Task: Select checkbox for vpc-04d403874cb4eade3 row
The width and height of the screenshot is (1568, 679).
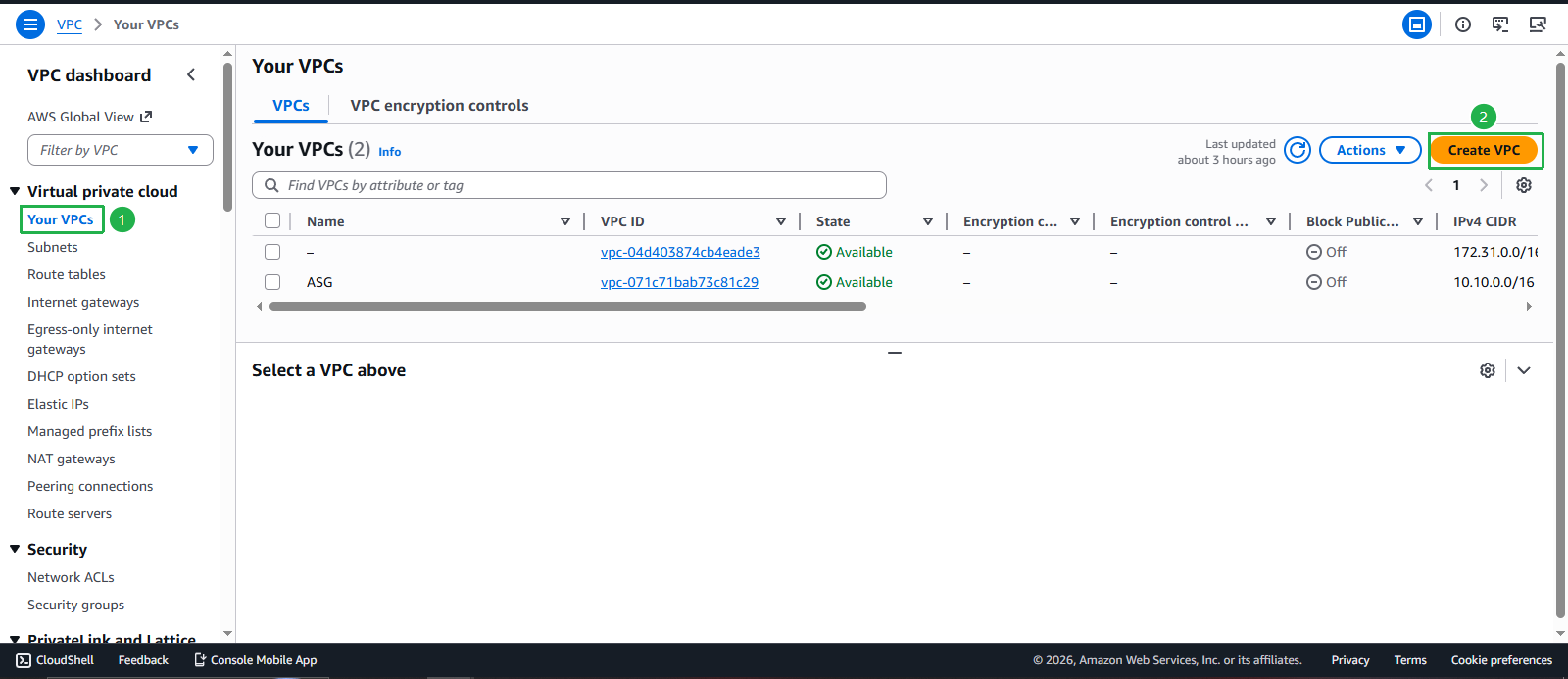Action: pos(272,252)
